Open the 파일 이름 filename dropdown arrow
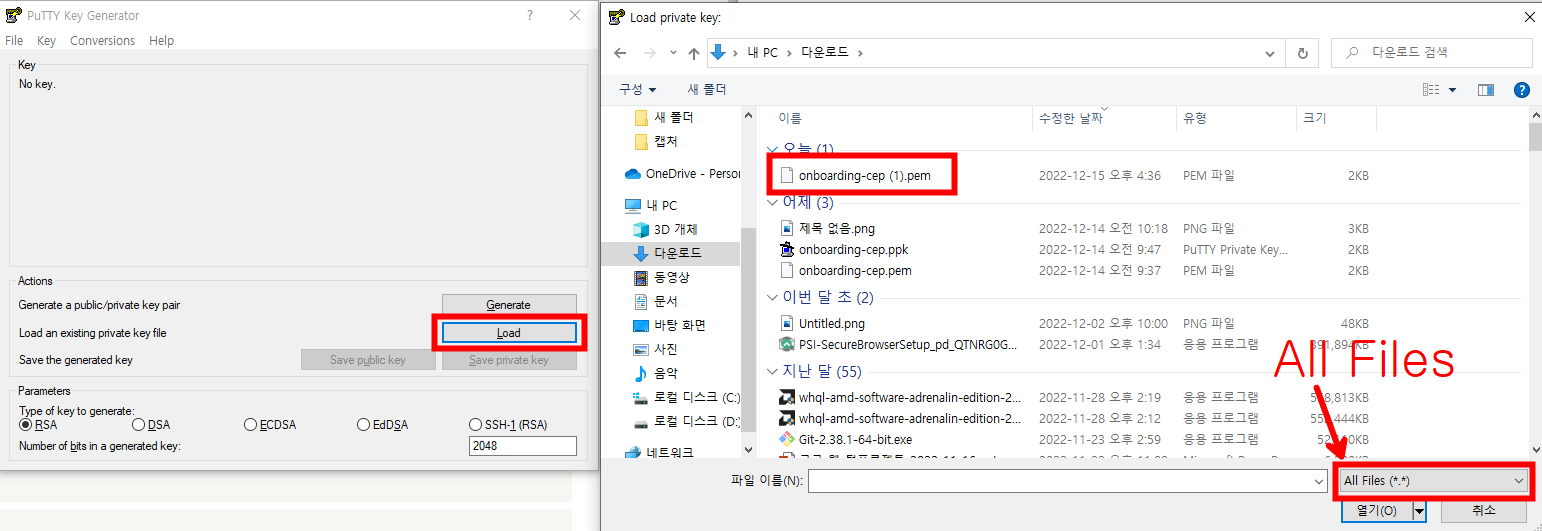Image resolution: width=1542 pixels, height=531 pixels. [1318, 481]
